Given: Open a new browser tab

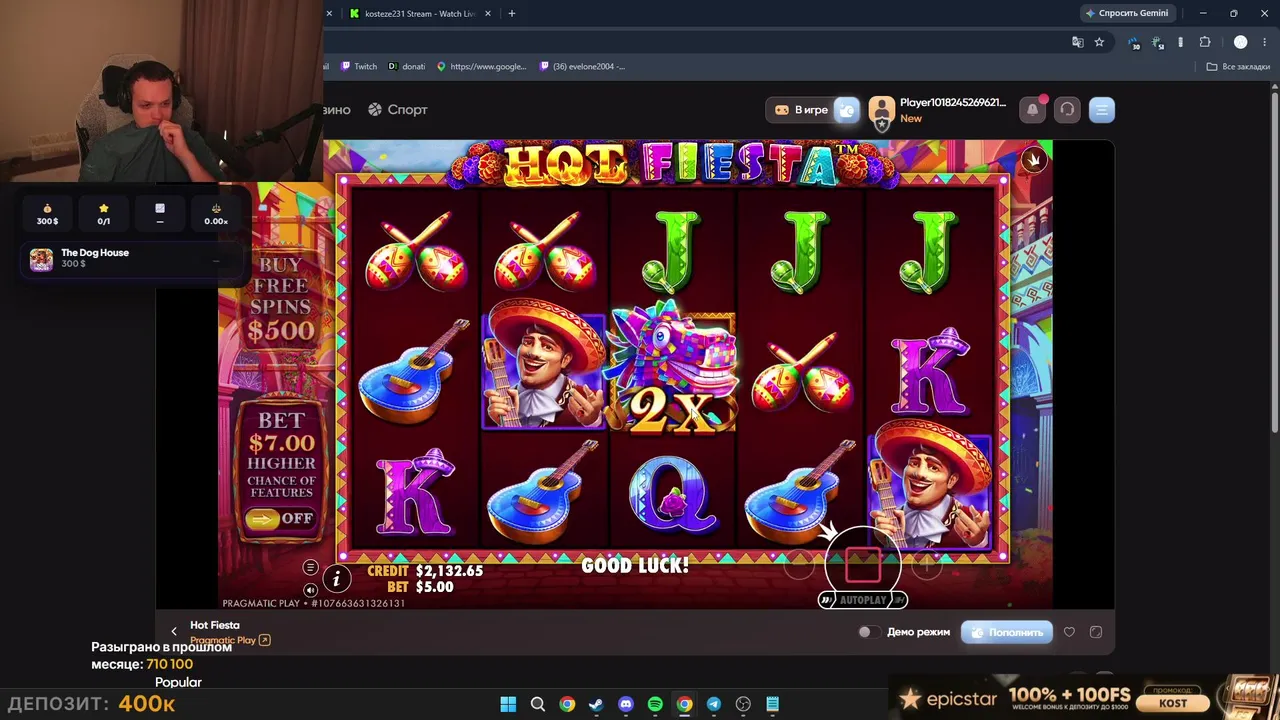Looking at the screenshot, I should (512, 14).
